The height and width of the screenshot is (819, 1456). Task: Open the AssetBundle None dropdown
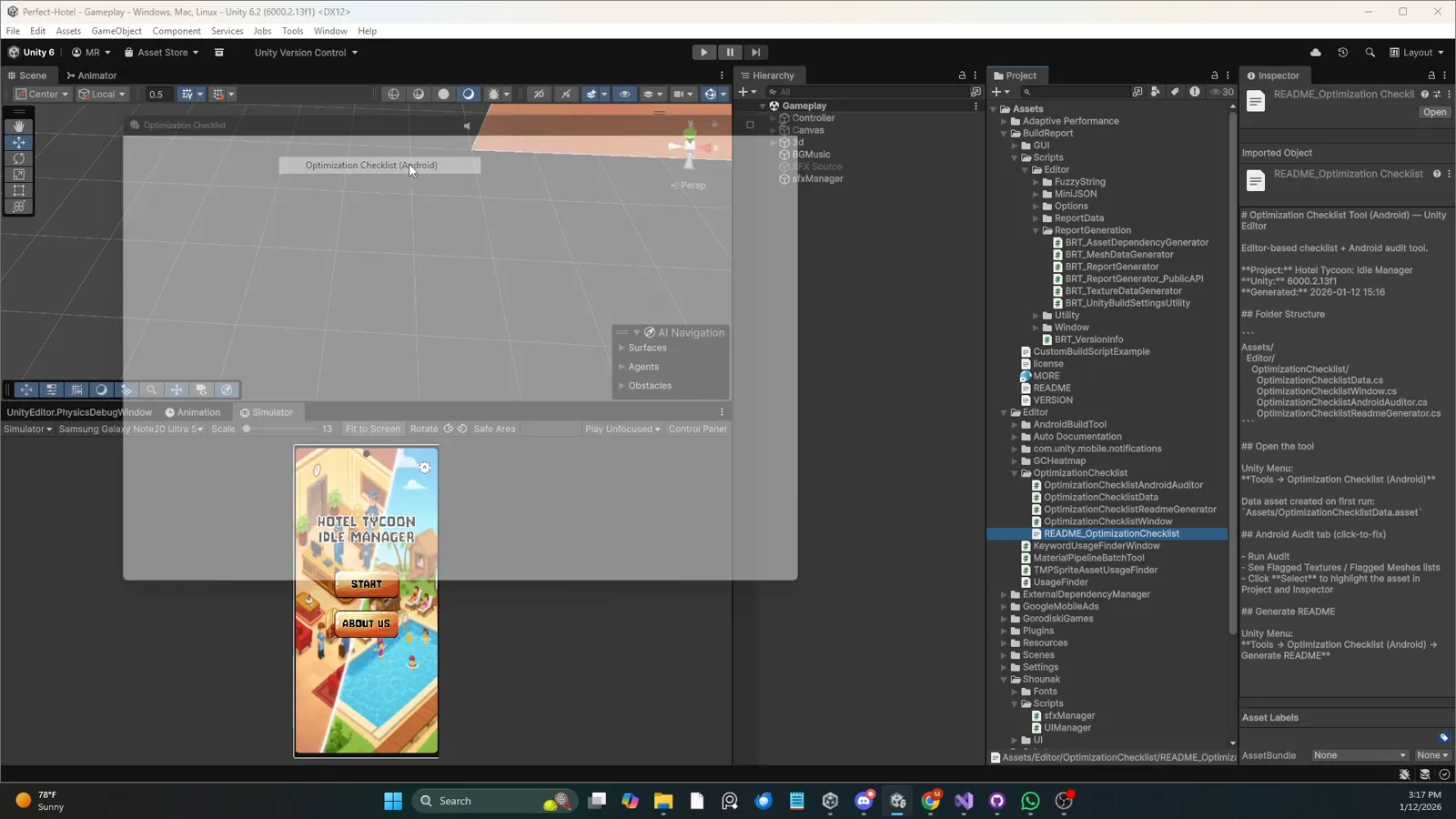(x=1360, y=755)
